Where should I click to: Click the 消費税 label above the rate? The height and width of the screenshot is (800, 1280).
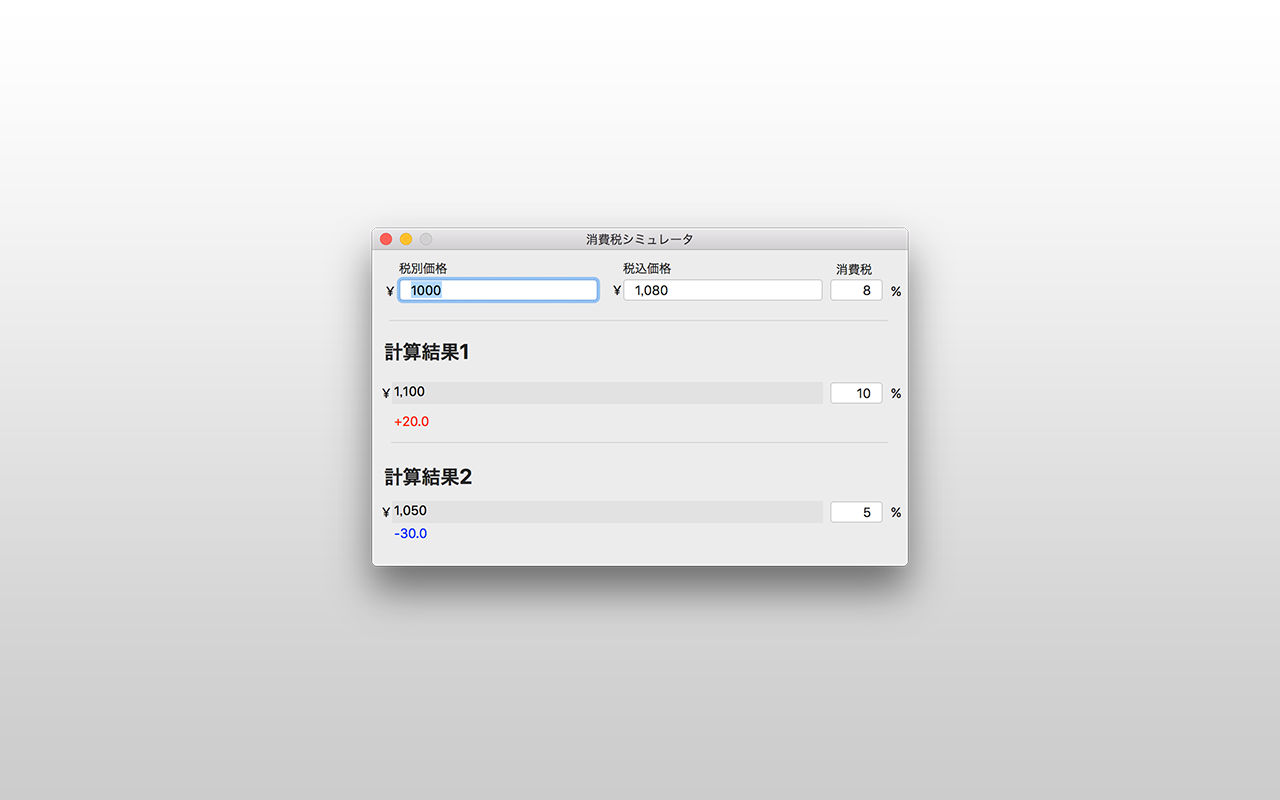(854, 269)
